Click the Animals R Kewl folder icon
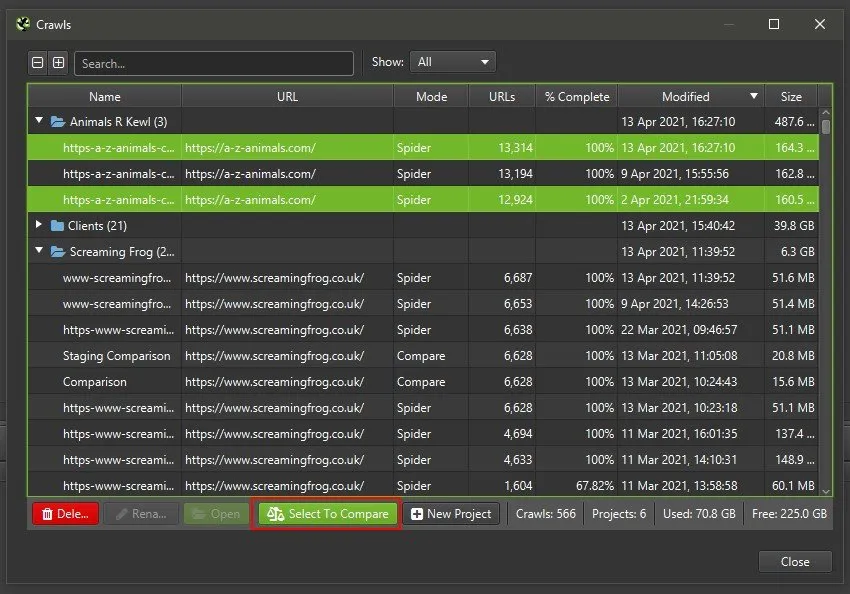Screen dimensions: 850x594 (58, 122)
